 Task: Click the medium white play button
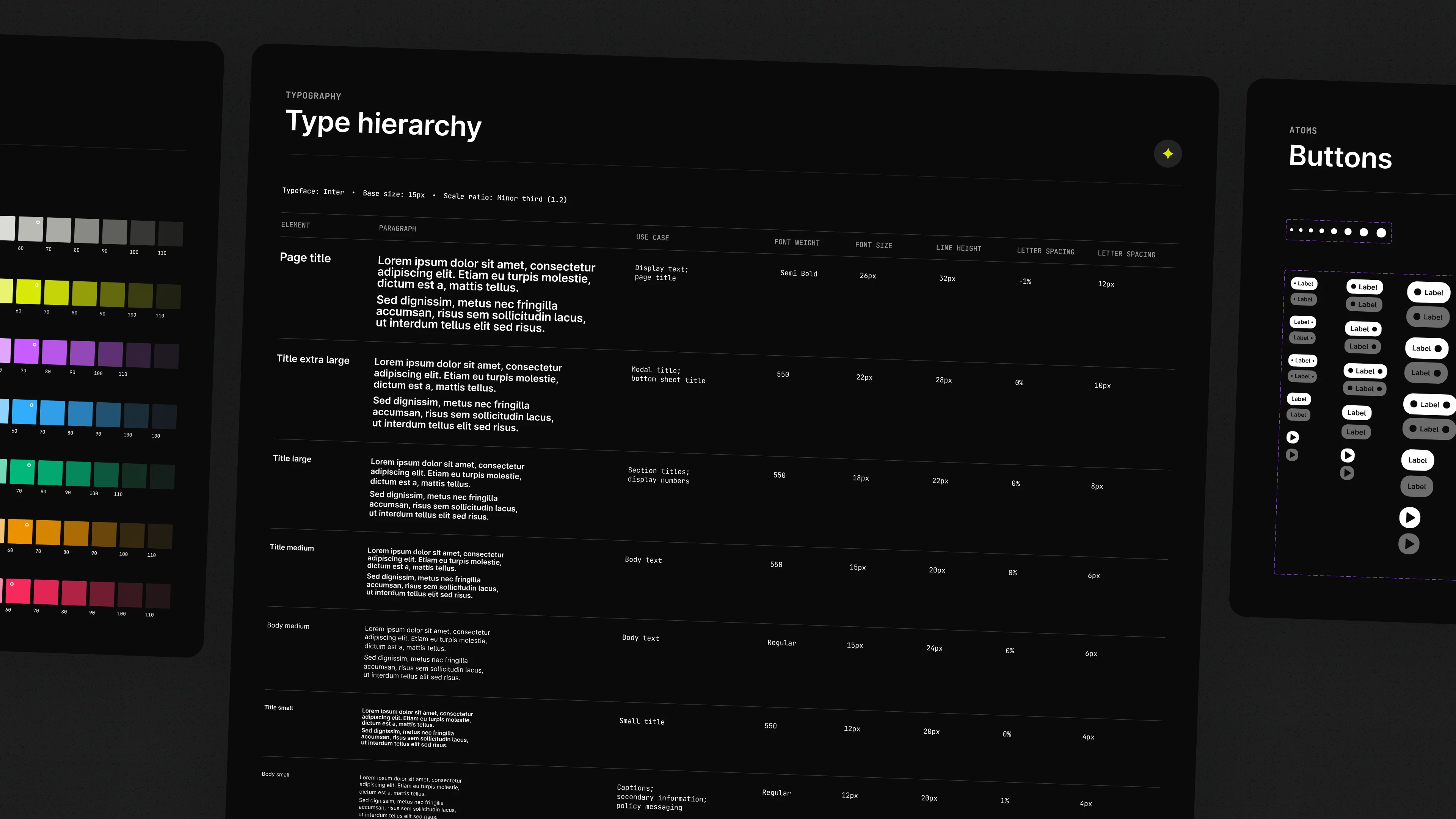point(1348,455)
